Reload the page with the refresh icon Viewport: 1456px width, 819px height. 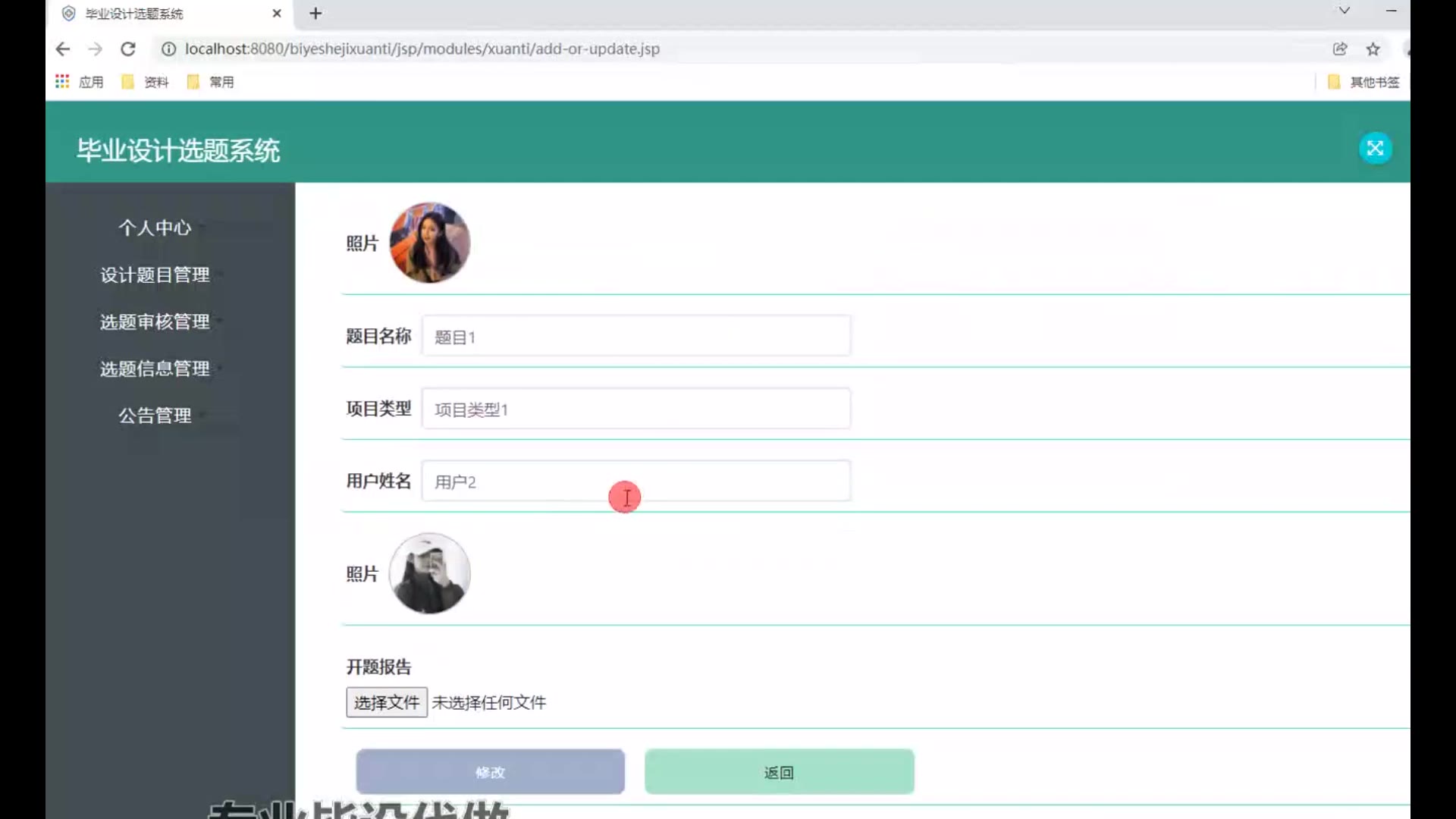(128, 49)
